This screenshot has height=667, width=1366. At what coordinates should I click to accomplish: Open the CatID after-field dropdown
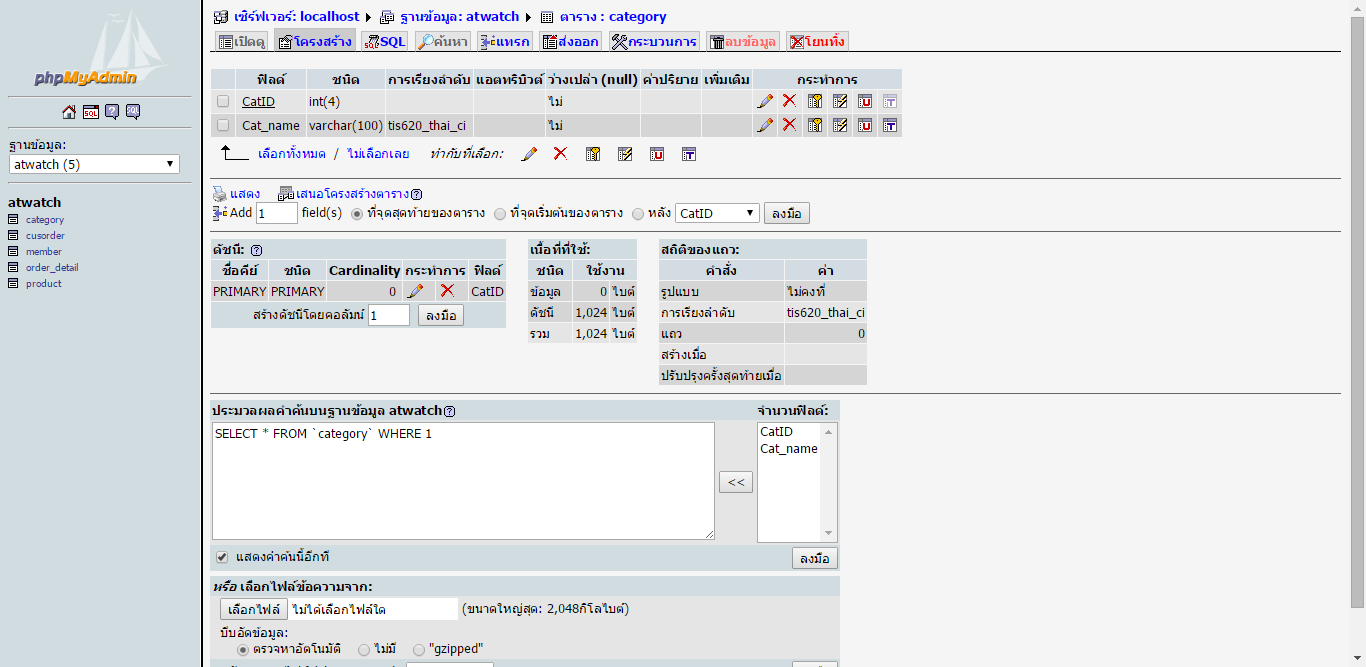point(718,213)
